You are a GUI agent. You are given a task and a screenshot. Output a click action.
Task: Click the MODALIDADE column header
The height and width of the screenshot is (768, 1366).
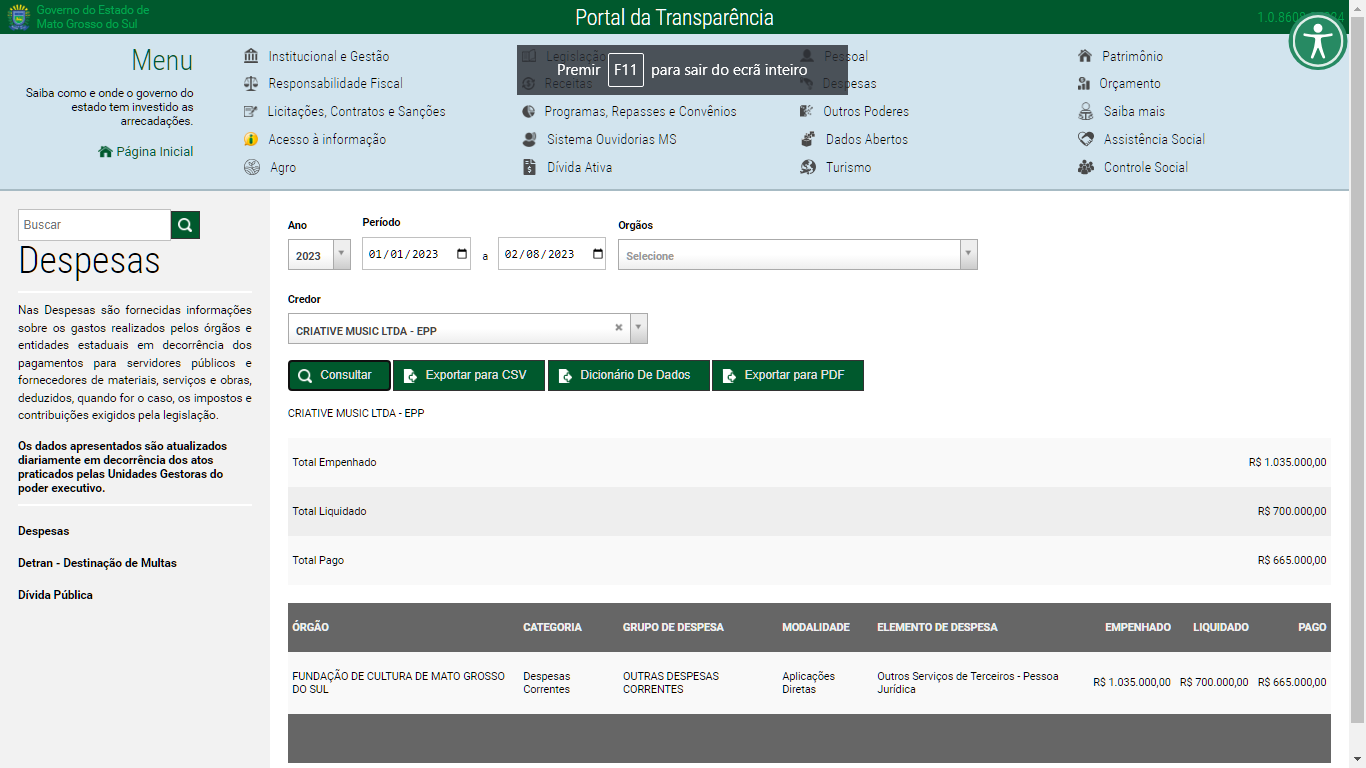point(816,627)
